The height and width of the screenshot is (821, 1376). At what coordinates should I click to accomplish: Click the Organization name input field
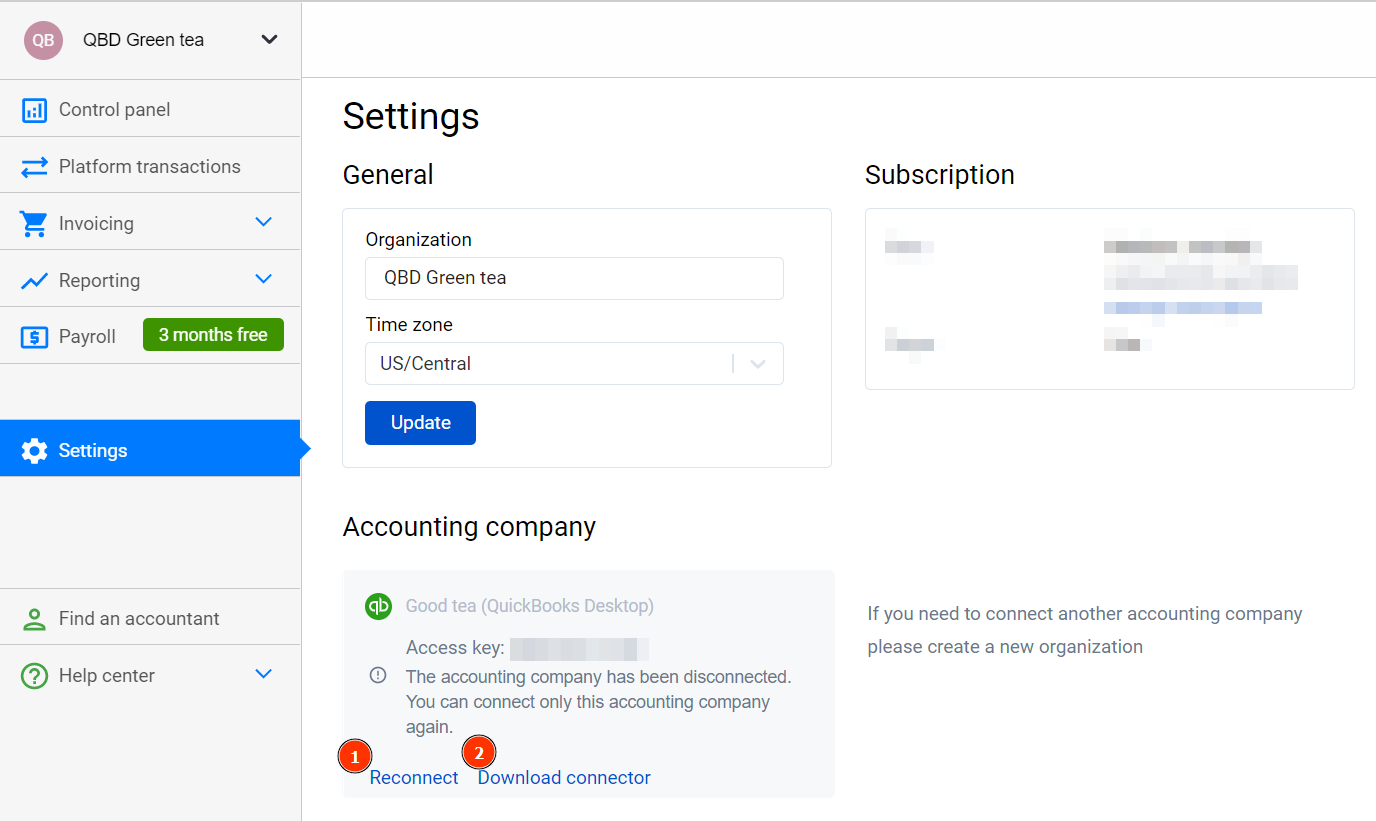[574, 278]
